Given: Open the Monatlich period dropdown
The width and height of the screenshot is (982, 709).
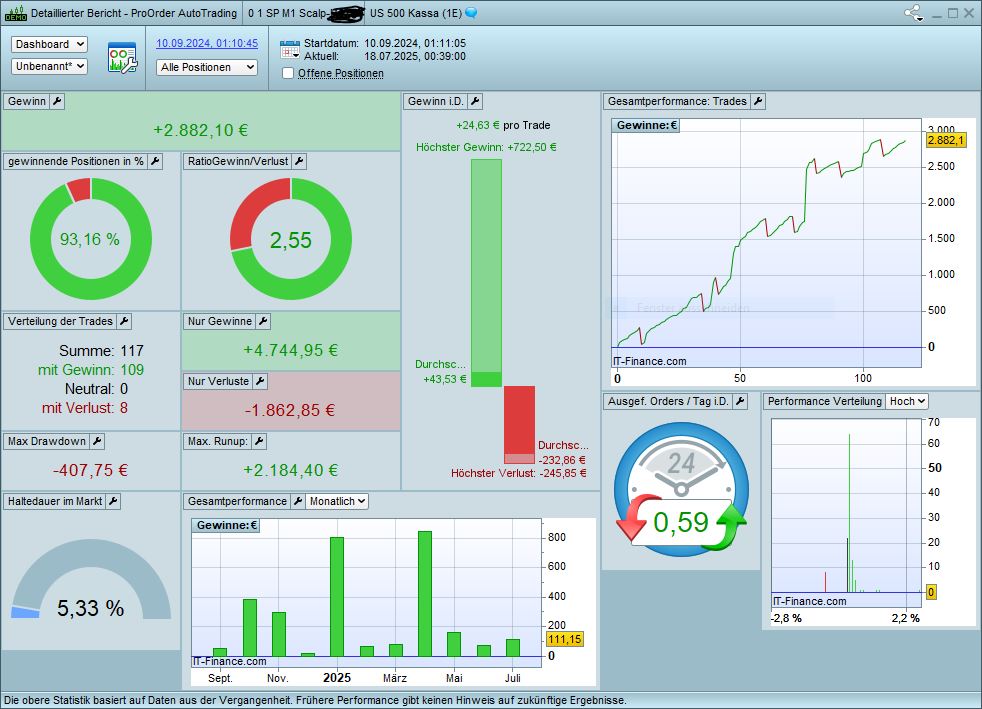Looking at the screenshot, I should pyautogui.click(x=337, y=501).
